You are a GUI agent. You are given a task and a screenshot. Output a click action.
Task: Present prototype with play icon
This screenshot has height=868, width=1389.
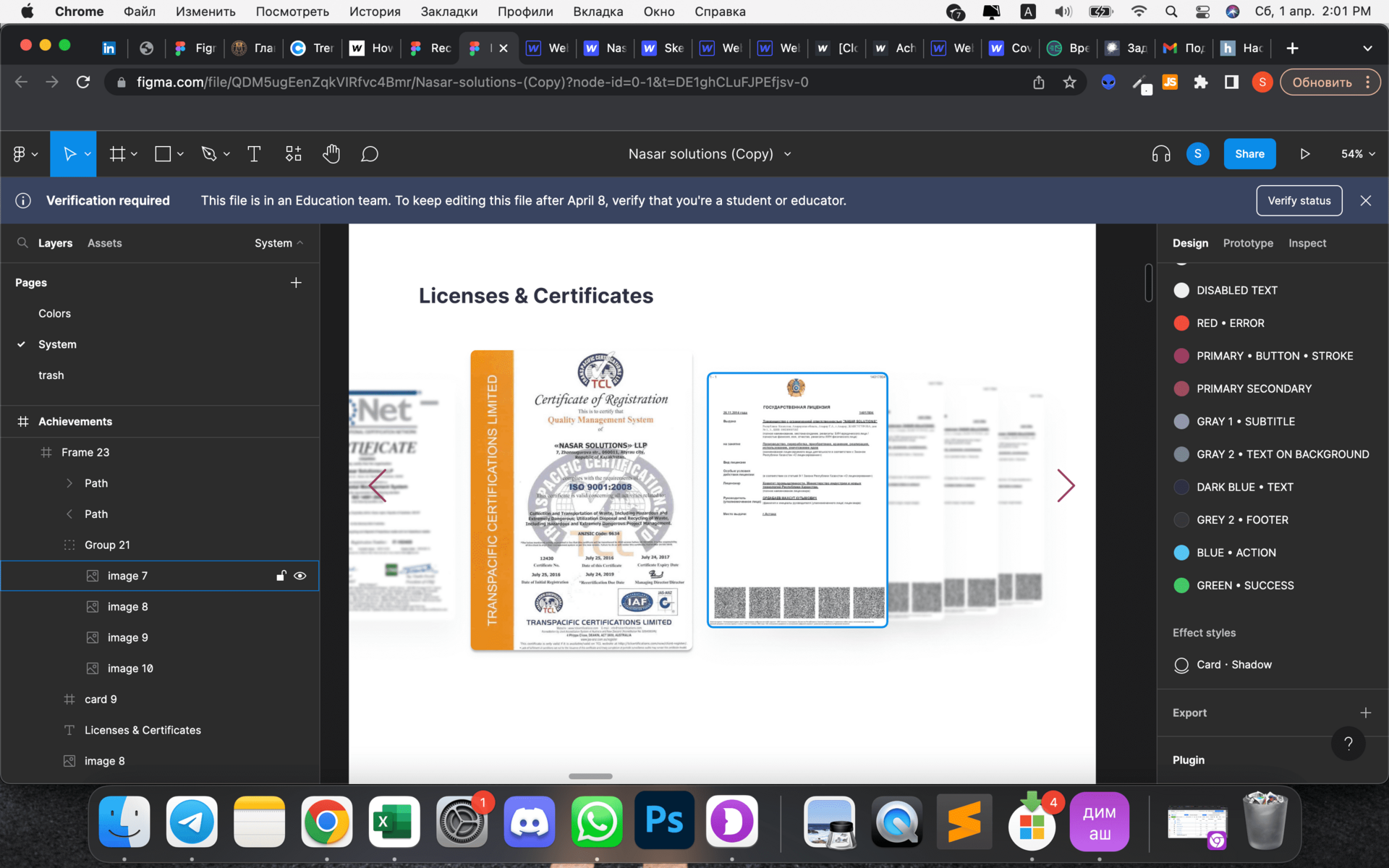(1305, 154)
